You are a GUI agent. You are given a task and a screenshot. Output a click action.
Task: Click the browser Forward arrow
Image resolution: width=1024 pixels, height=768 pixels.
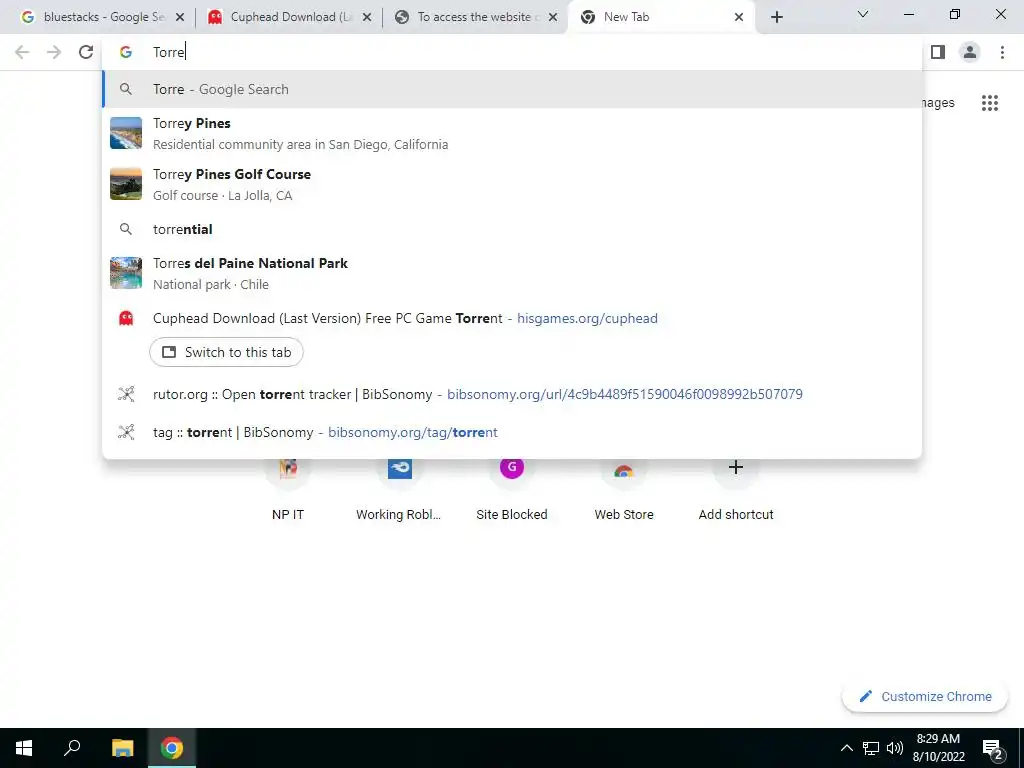(54, 52)
